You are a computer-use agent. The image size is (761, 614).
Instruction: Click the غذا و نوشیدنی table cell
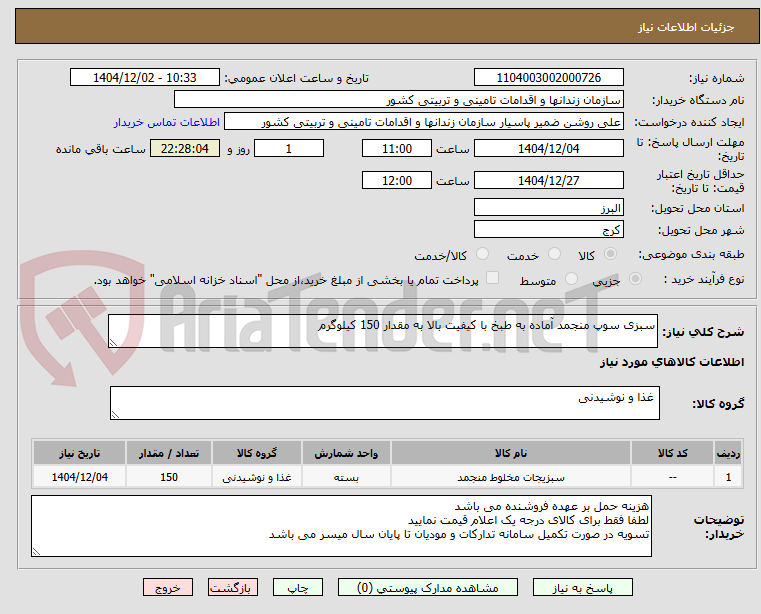point(257,478)
